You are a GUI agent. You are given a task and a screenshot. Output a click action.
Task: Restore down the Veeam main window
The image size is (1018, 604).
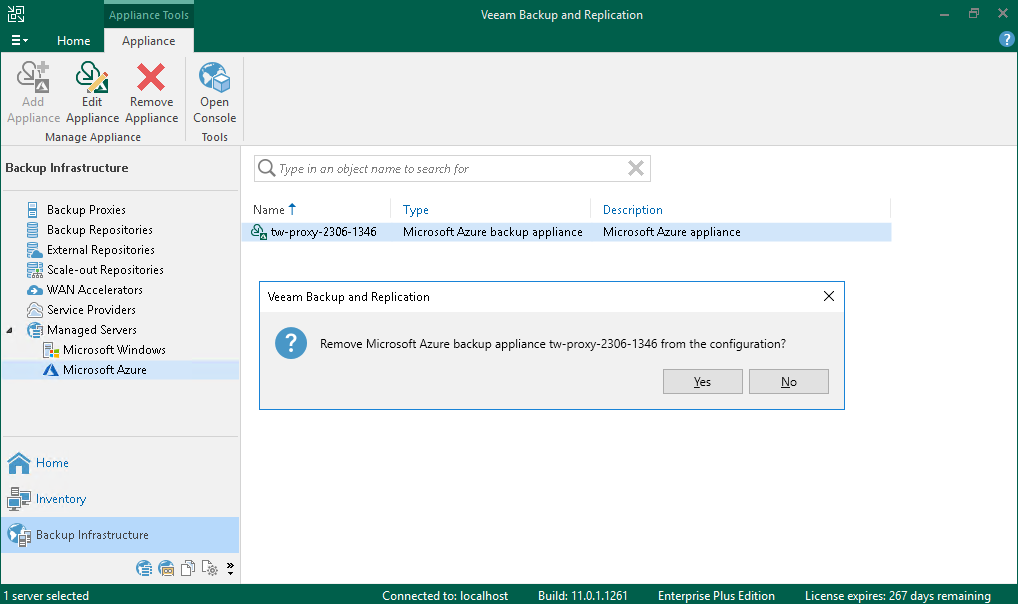(974, 14)
